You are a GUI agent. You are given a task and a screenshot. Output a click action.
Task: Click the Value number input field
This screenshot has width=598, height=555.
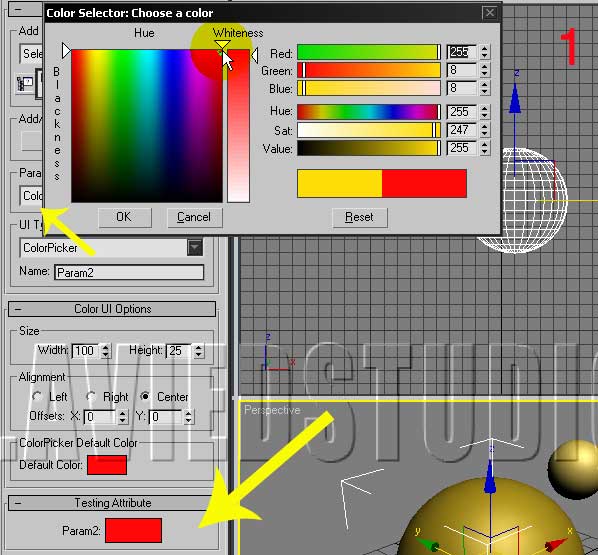(x=461, y=148)
